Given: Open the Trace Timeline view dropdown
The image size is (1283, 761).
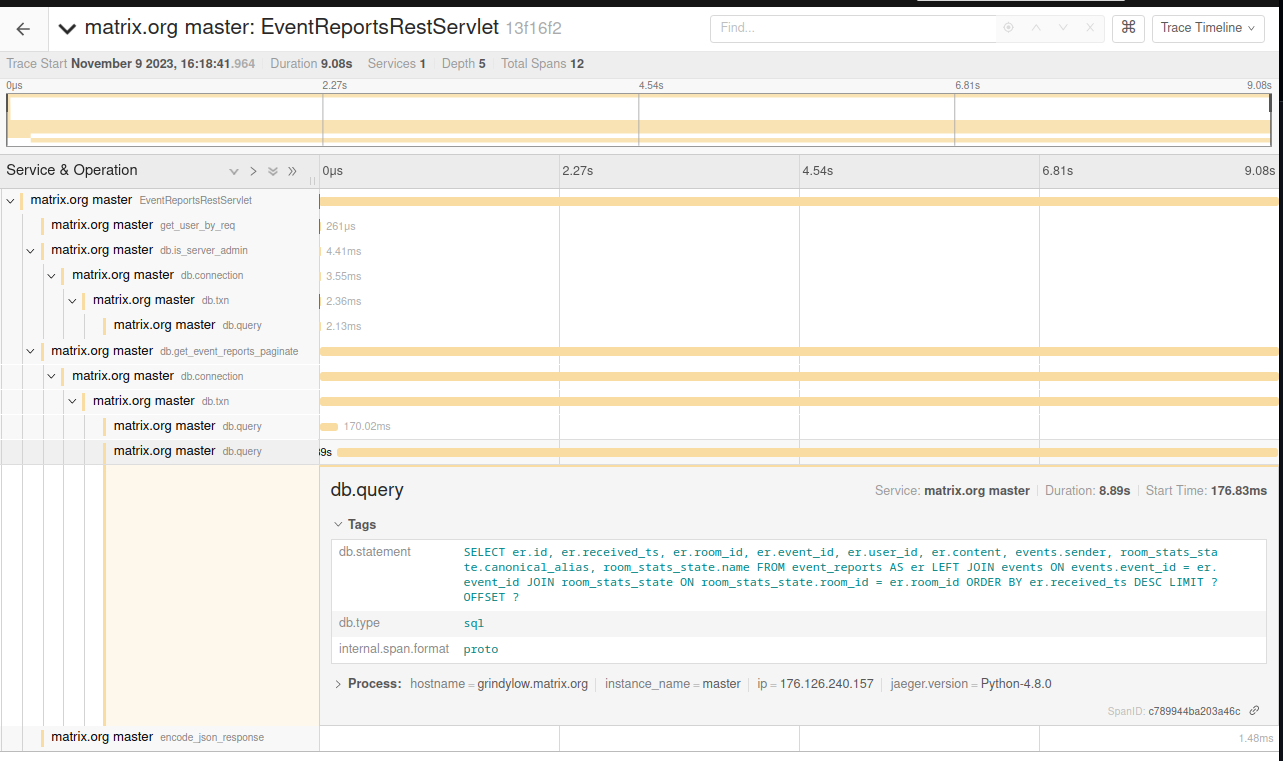Looking at the screenshot, I should pos(1208,28).
